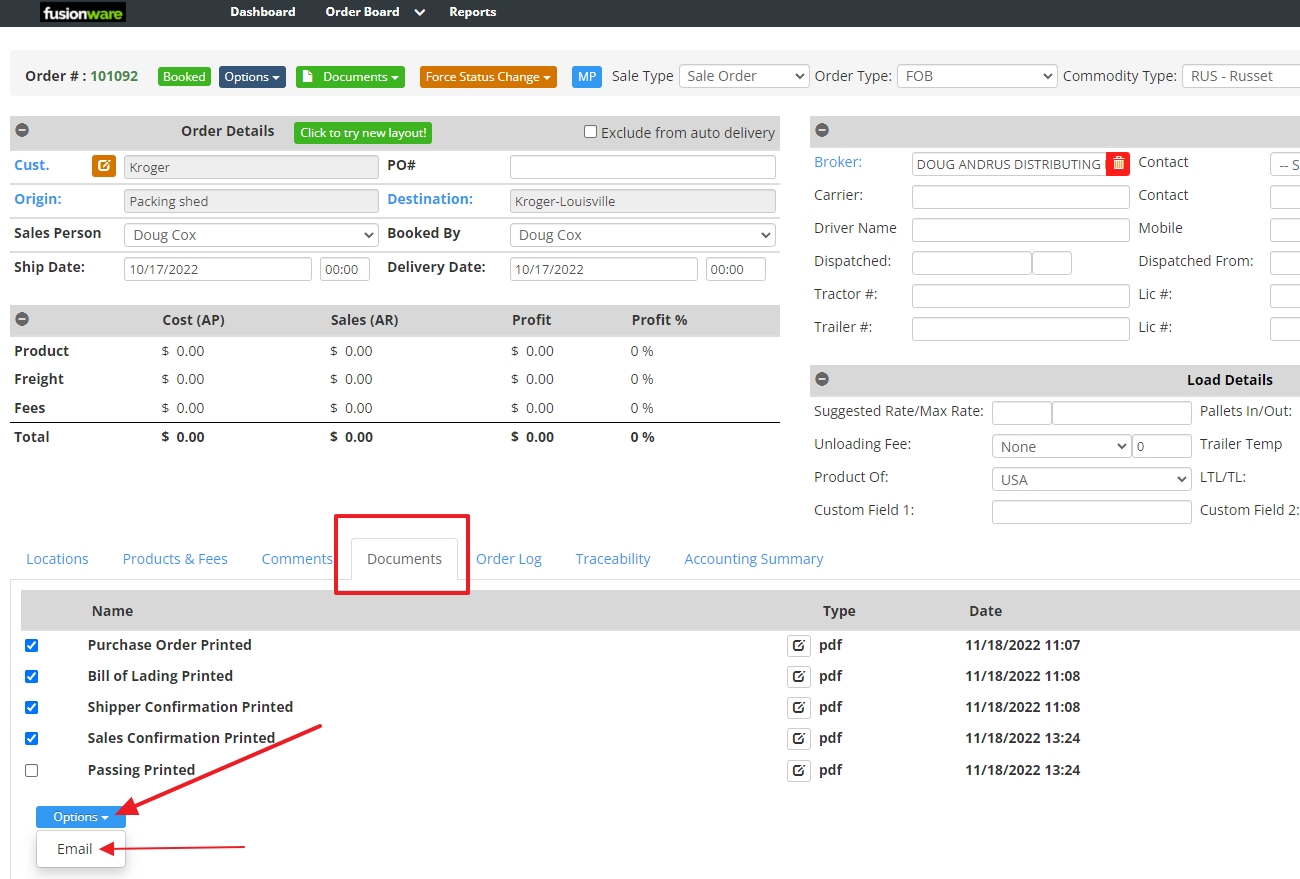This screenshot has width=1300, height=879.
Task: Click the chevron next to Order Board
Action: [x=419, y=12]
